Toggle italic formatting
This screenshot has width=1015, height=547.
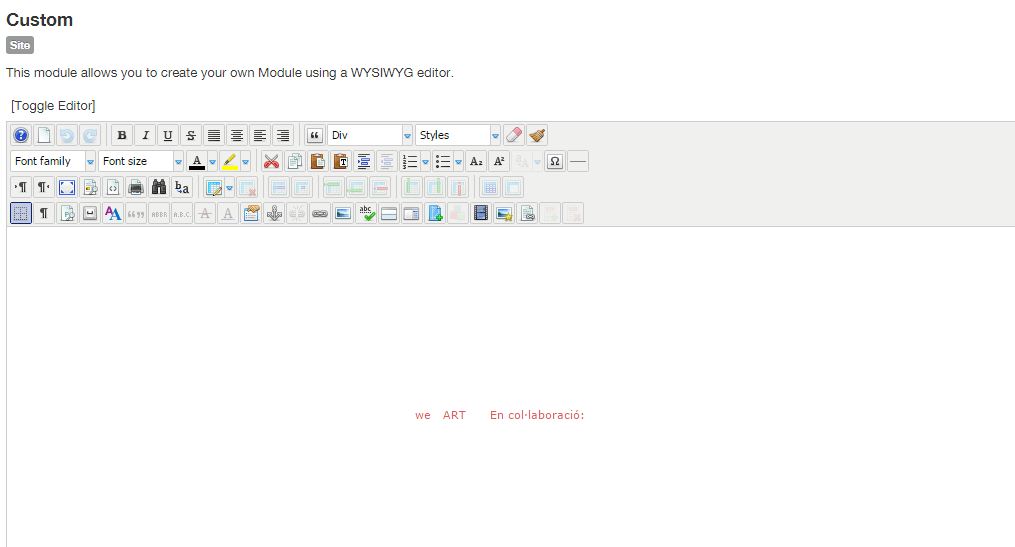tap(145, 135)
